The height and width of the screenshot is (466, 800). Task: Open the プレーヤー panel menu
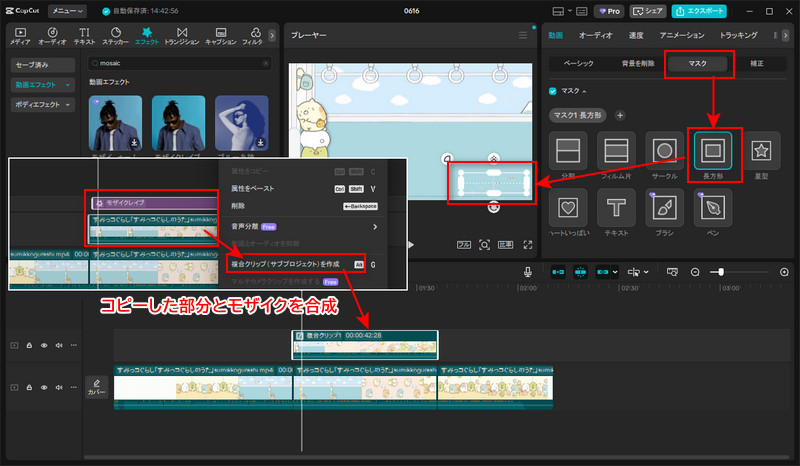[x=523, y=35]
